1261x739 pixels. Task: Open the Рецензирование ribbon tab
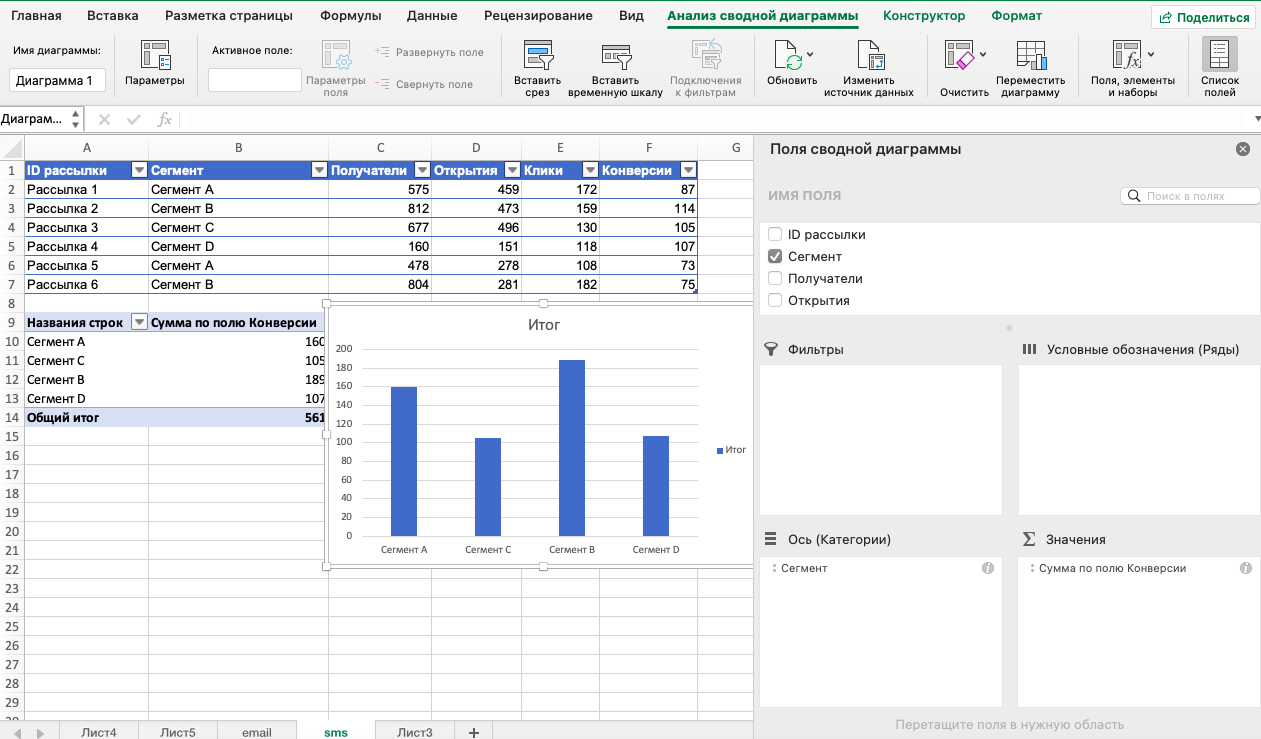click(x=538, y=16)
